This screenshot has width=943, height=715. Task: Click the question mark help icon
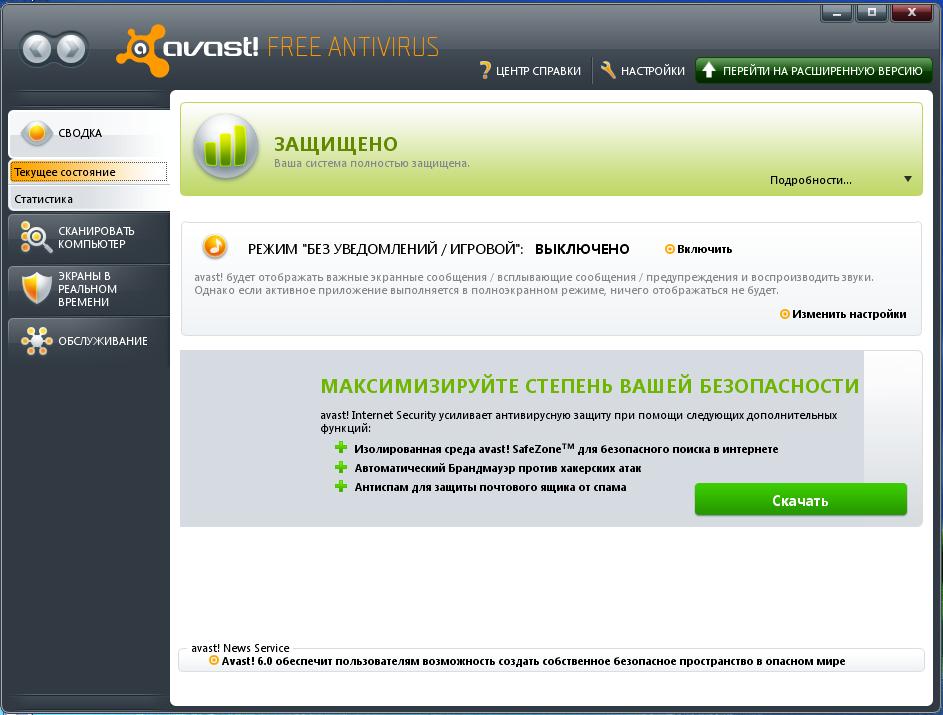click(485, 70)
